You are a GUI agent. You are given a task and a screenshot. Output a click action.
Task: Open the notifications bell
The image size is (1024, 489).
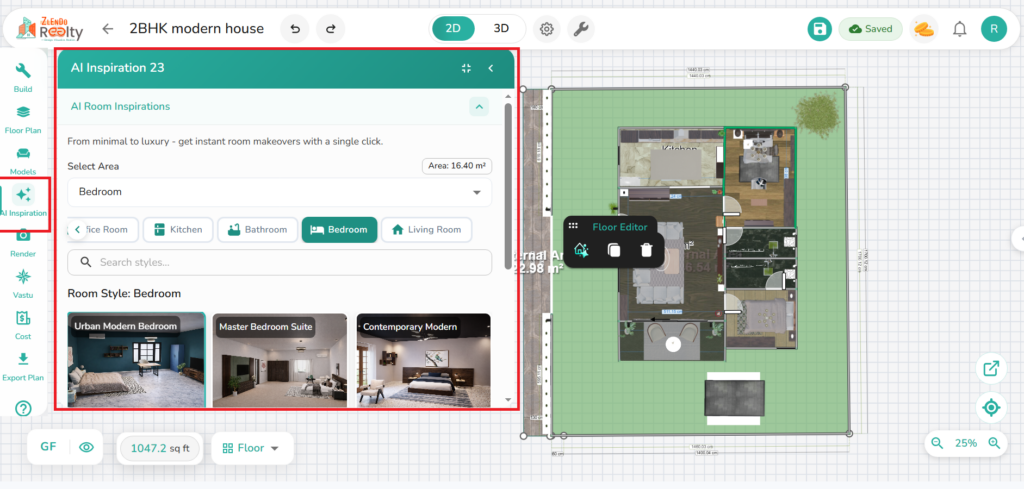pyautogui.click(x=960, y=29)
